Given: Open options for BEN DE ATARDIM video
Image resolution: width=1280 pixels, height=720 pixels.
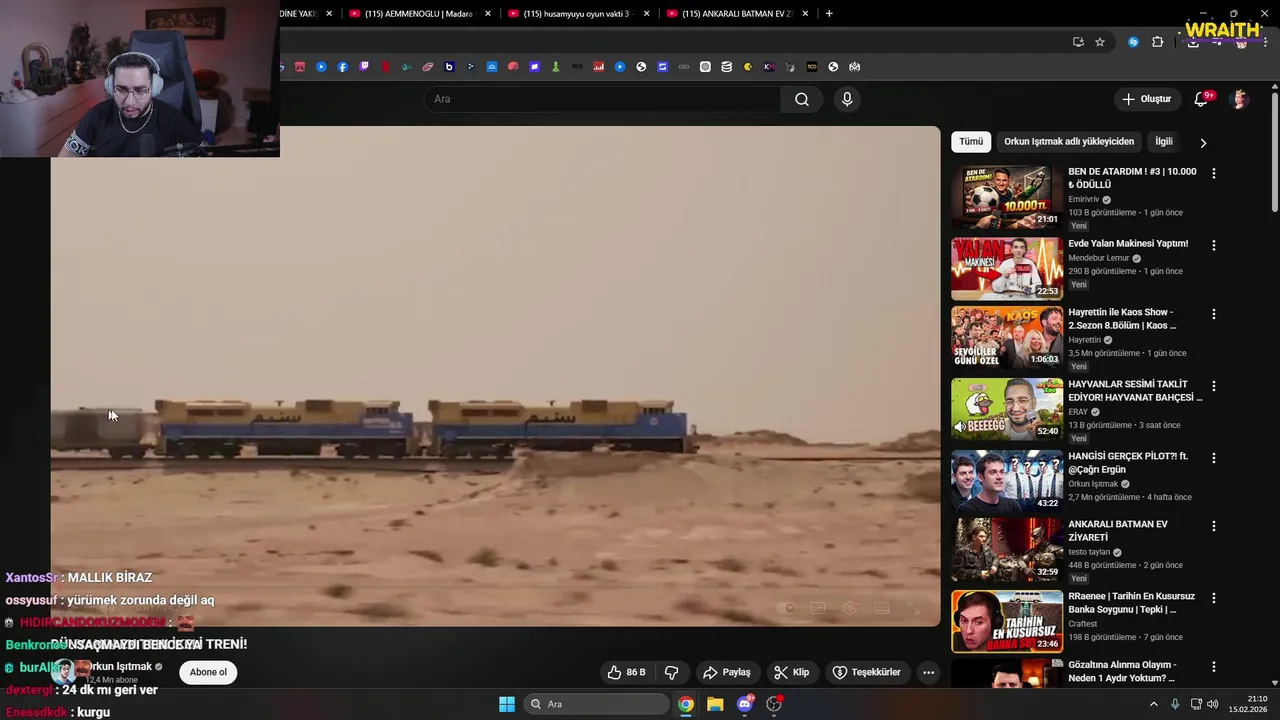Looking at the screenshot, I should point(1213,173).
